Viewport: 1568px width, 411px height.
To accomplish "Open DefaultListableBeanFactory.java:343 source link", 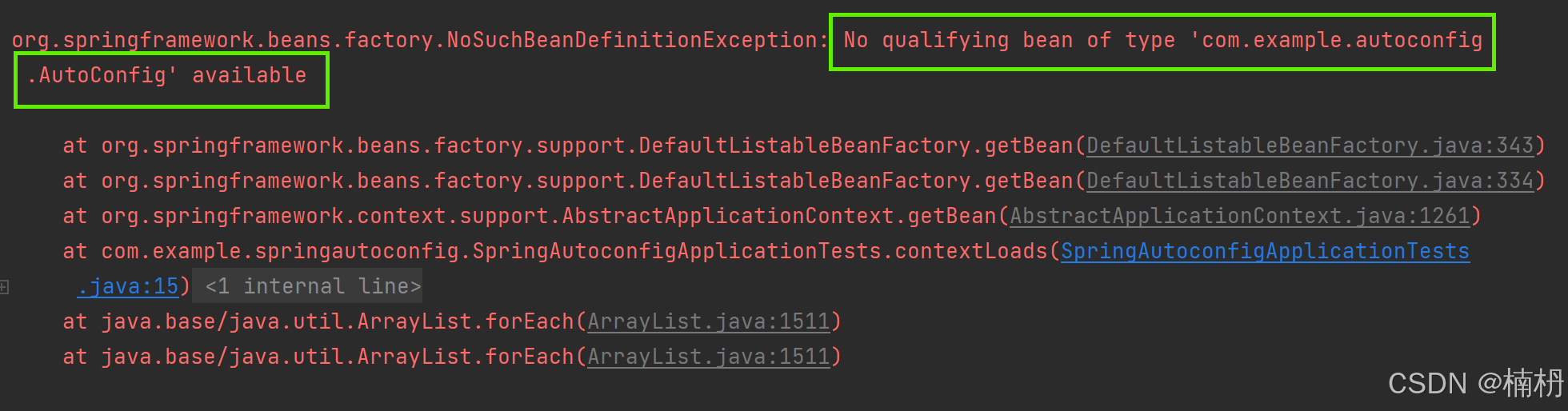I will point(1310,146).
